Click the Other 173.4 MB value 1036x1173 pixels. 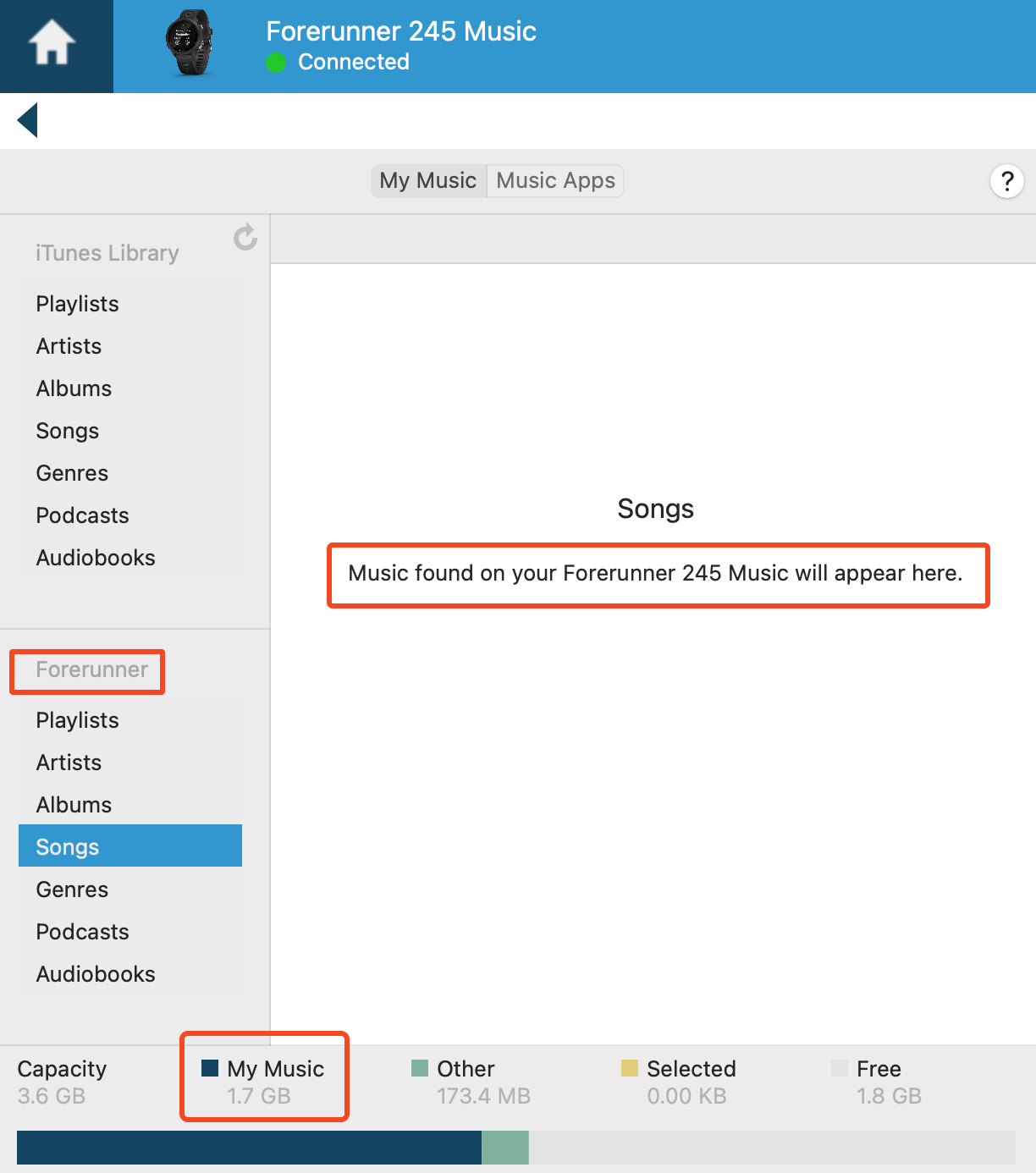pyautogui.click(x=483, y=1096)
